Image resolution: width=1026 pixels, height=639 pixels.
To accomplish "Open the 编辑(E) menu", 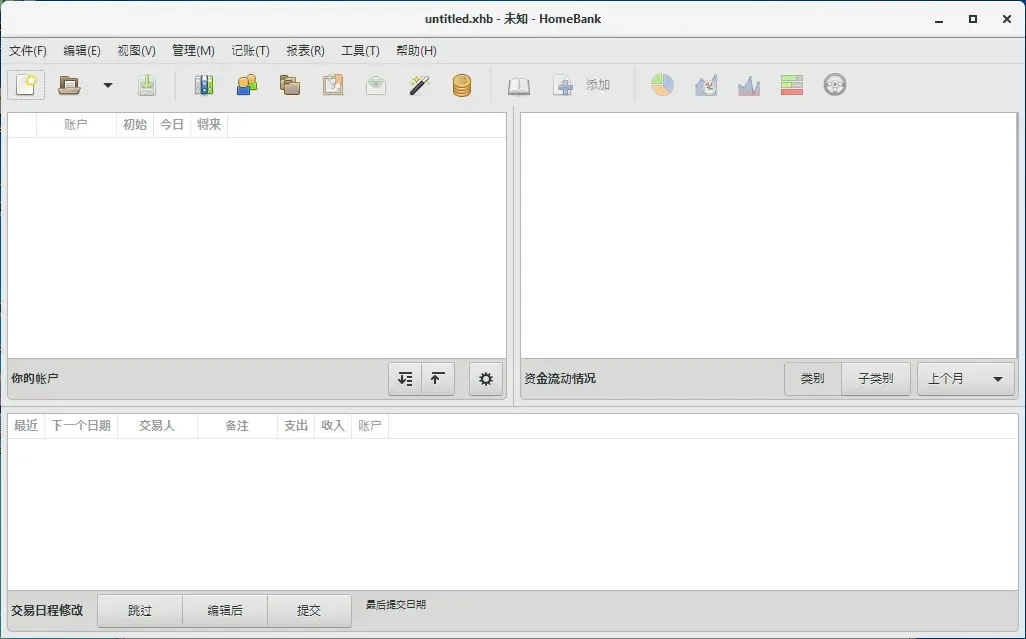I will (x=82, y=50).
